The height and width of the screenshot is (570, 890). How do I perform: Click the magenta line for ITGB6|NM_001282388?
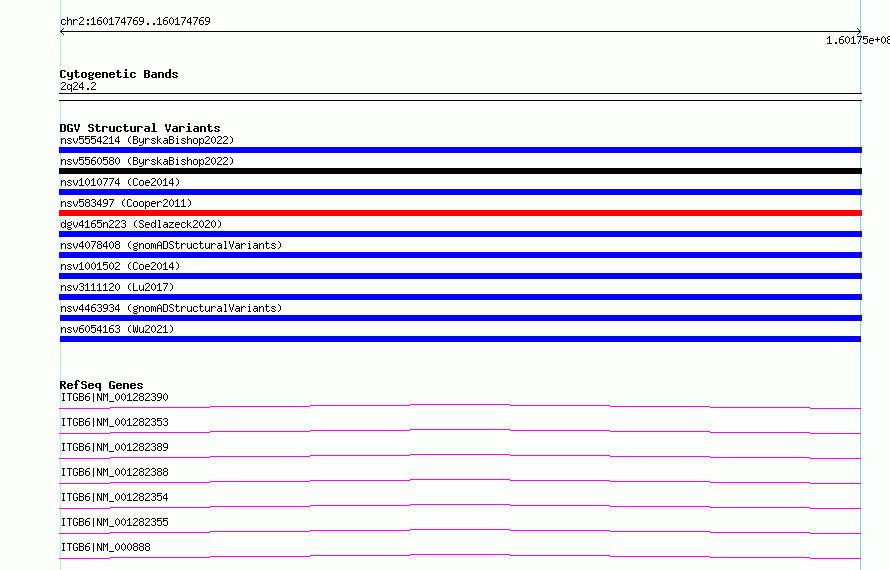460,481
